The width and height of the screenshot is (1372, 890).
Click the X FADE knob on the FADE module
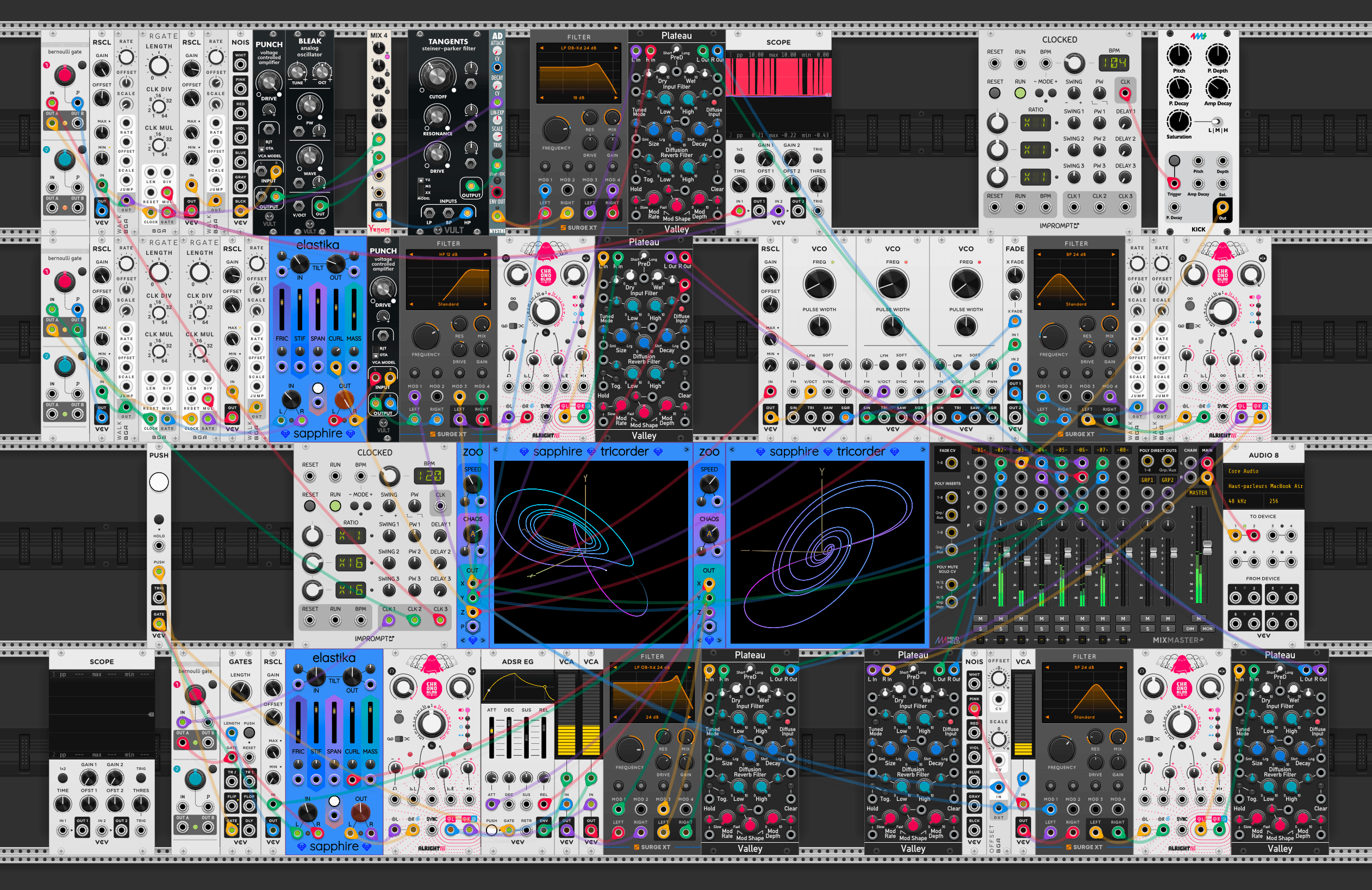(1014, 275)
